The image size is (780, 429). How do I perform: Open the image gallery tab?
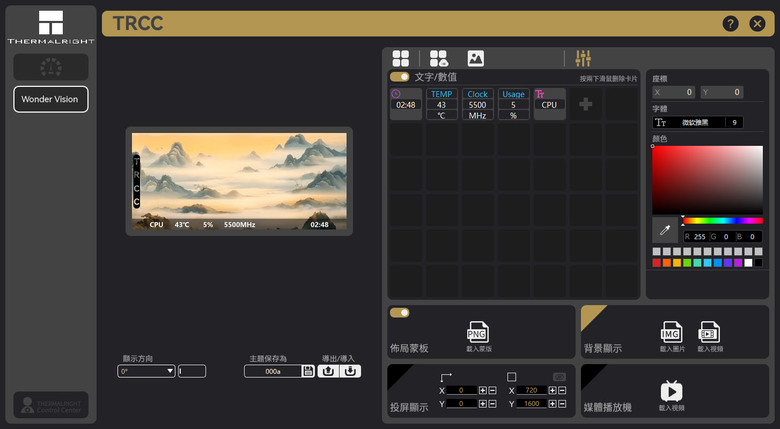476,58
